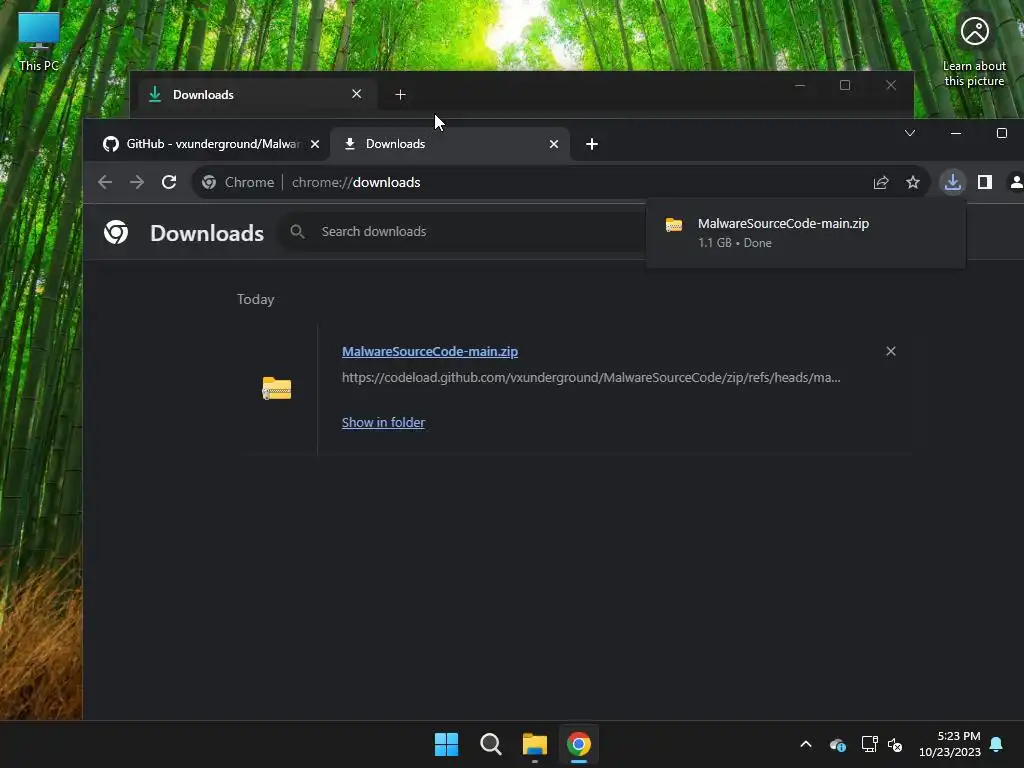1024x768 pixels.
Task: Go back with the browser back arrow
Action: 104,182
